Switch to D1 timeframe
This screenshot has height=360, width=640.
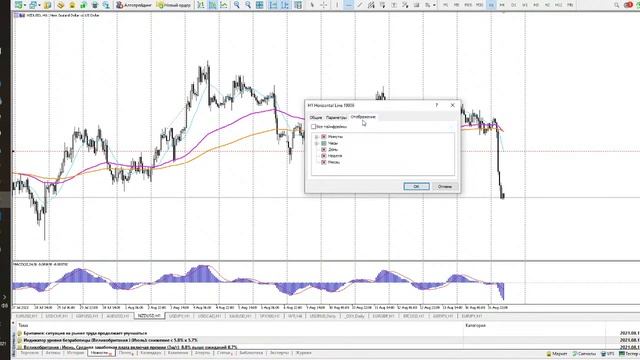click(x=513, y=5)
